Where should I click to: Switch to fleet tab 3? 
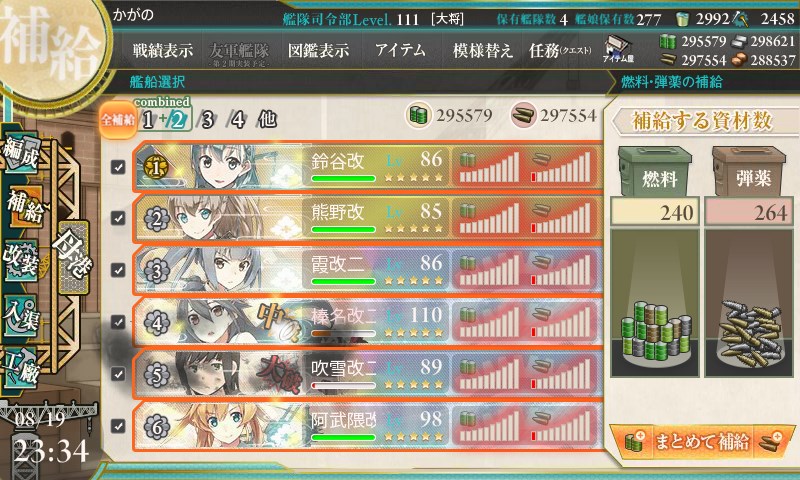tap(207, 120)
